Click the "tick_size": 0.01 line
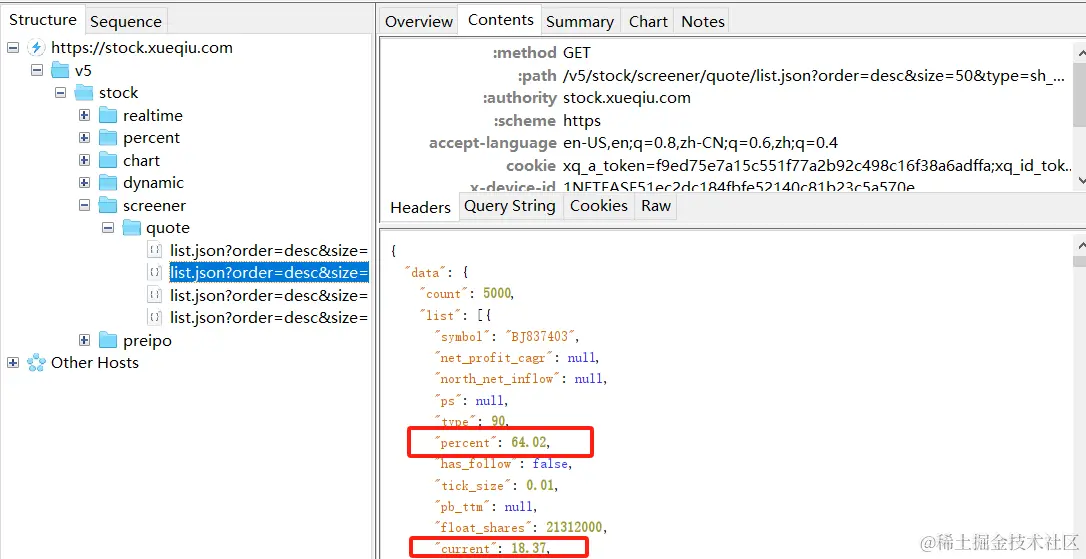 496,486
